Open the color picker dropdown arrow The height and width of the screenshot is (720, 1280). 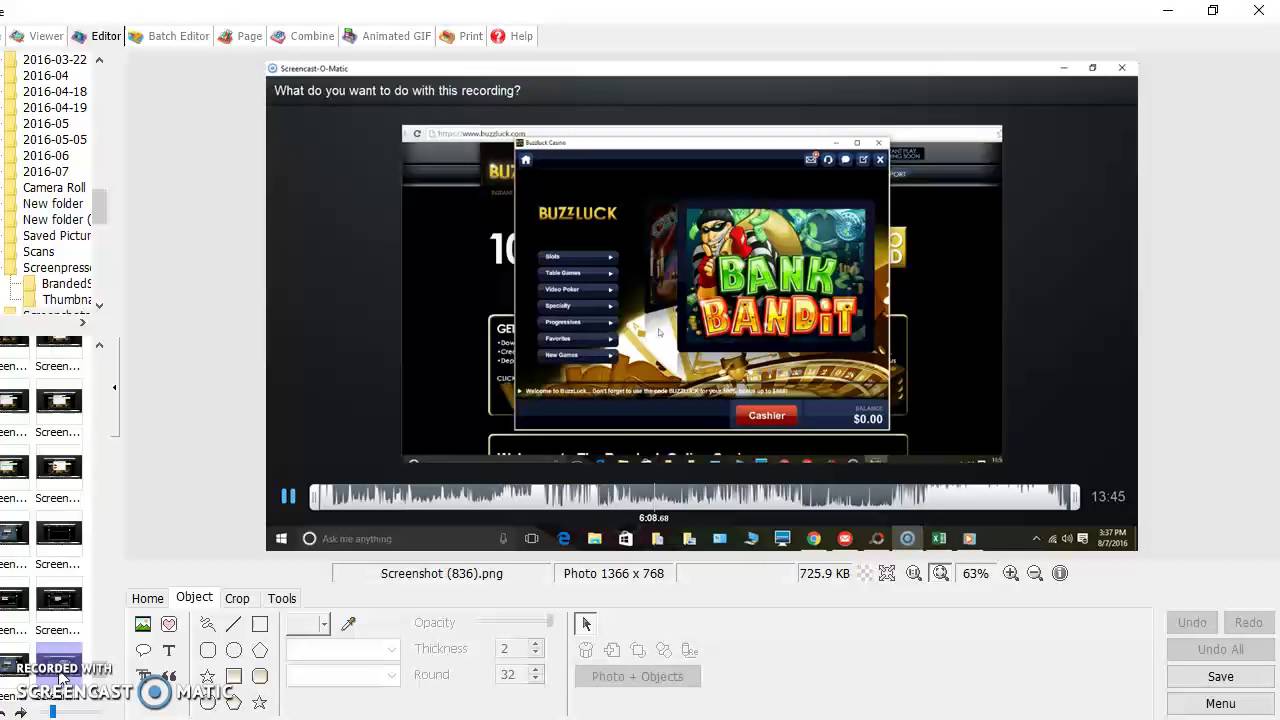point(323,624)
